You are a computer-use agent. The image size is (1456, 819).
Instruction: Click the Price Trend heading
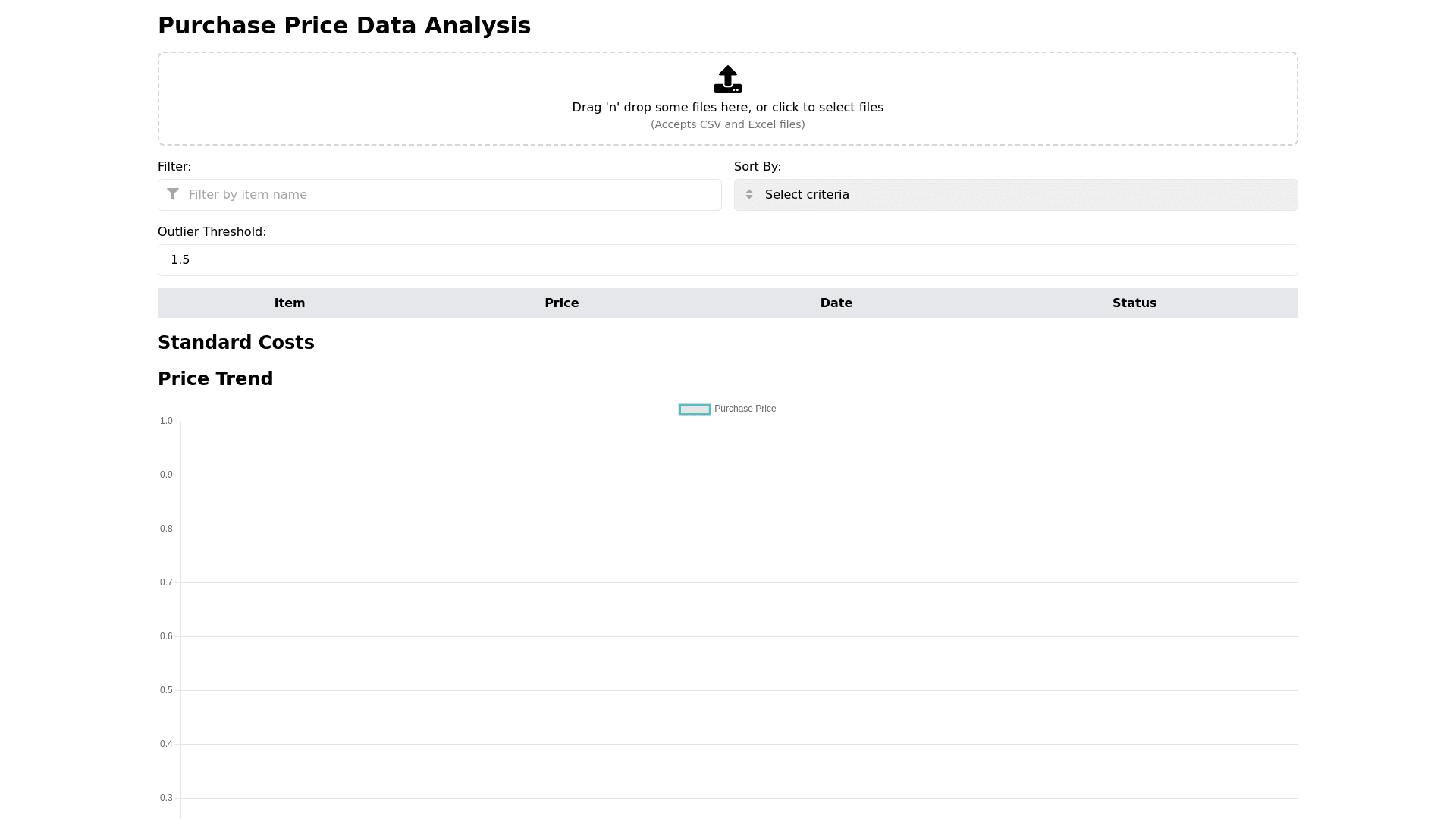tap(215, 379)
